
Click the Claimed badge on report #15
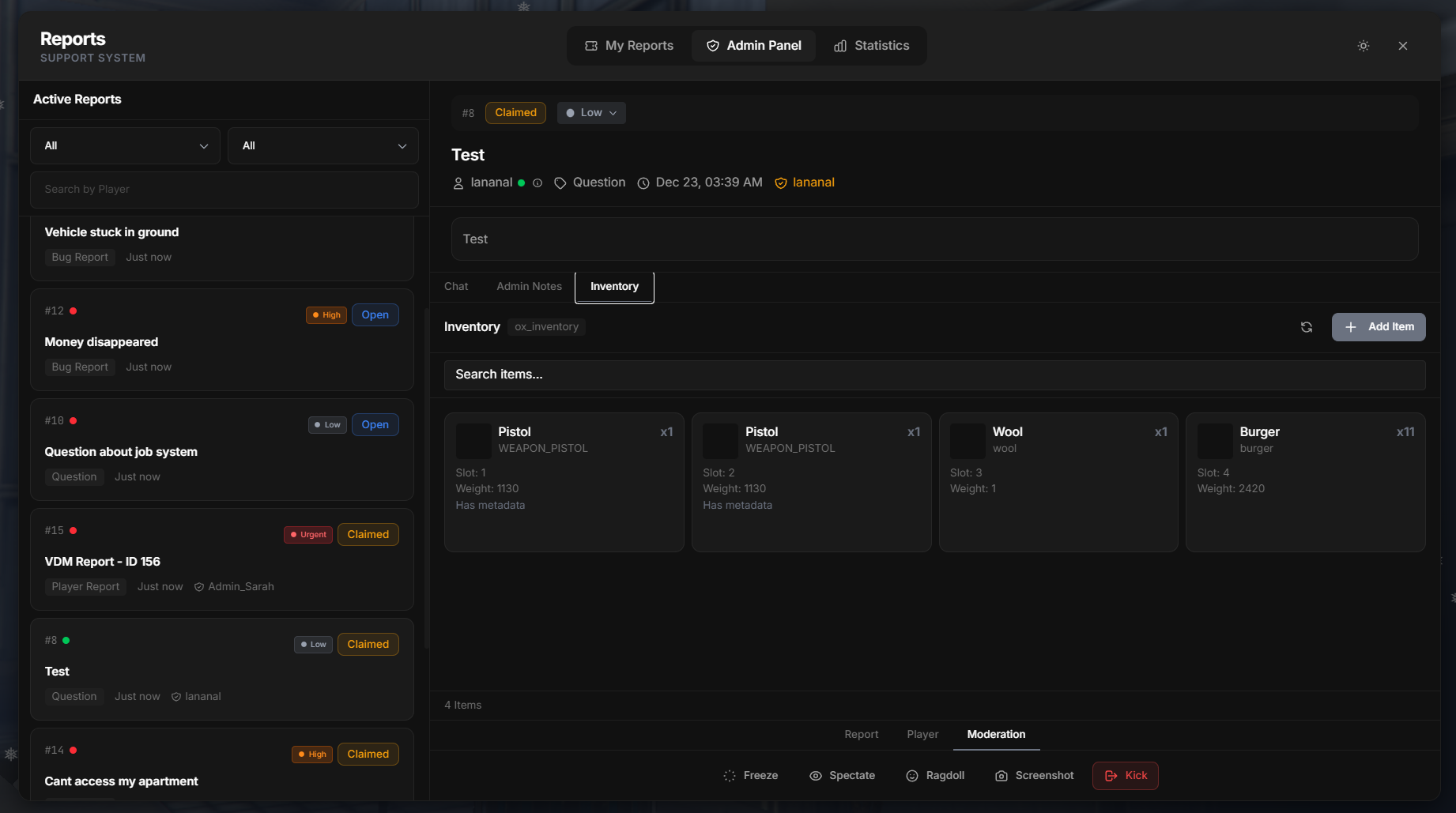pyautogui.click(x=368, y=534)
